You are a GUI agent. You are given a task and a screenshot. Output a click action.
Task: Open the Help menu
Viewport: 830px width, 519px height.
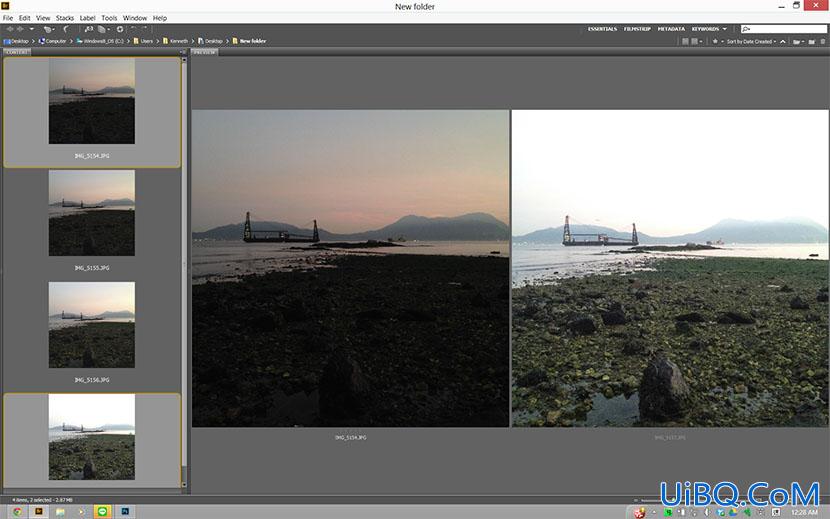pyautogui.click(x=159, y=18)
